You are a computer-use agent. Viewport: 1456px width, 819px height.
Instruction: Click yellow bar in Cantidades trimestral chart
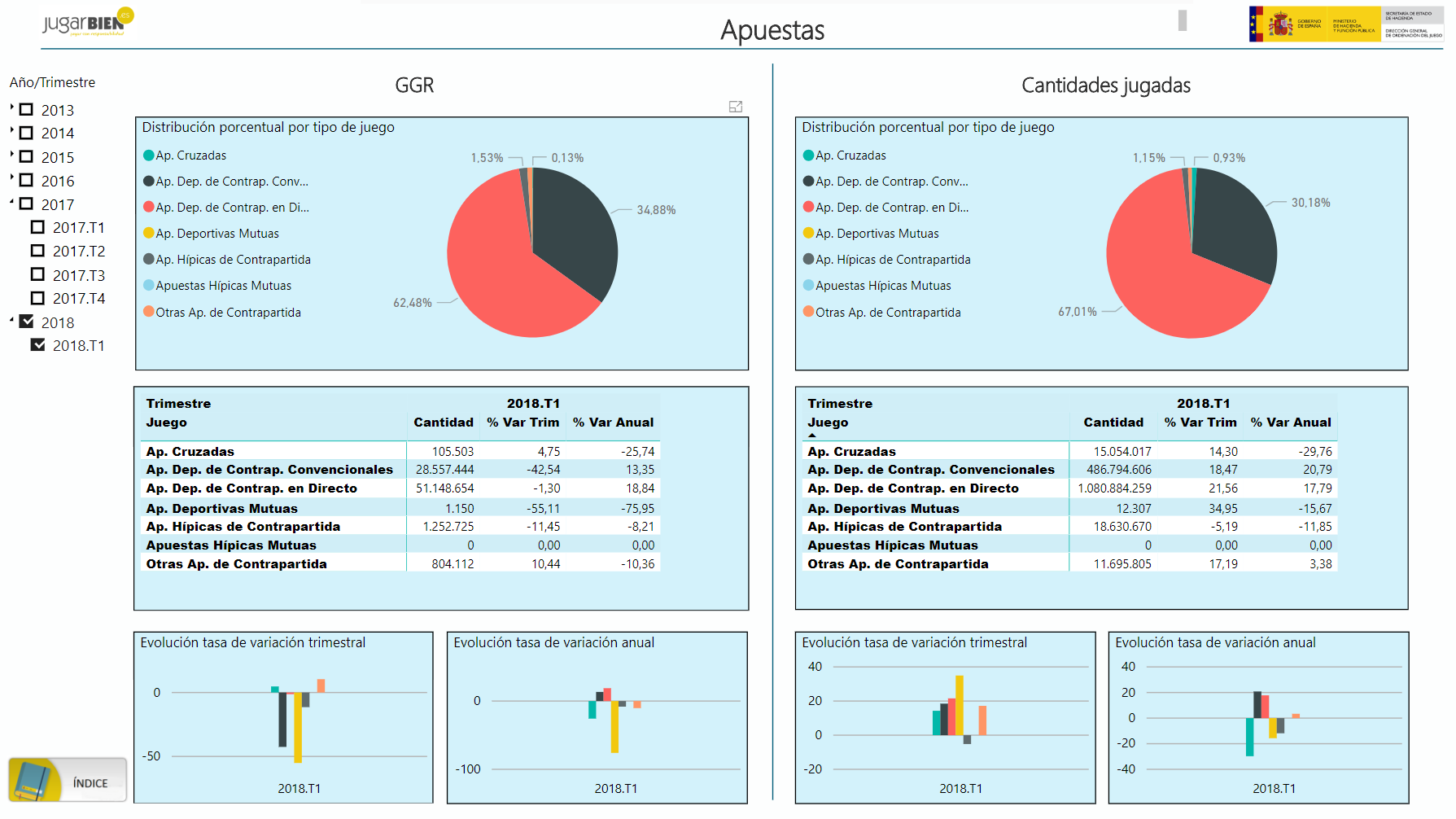960,705
